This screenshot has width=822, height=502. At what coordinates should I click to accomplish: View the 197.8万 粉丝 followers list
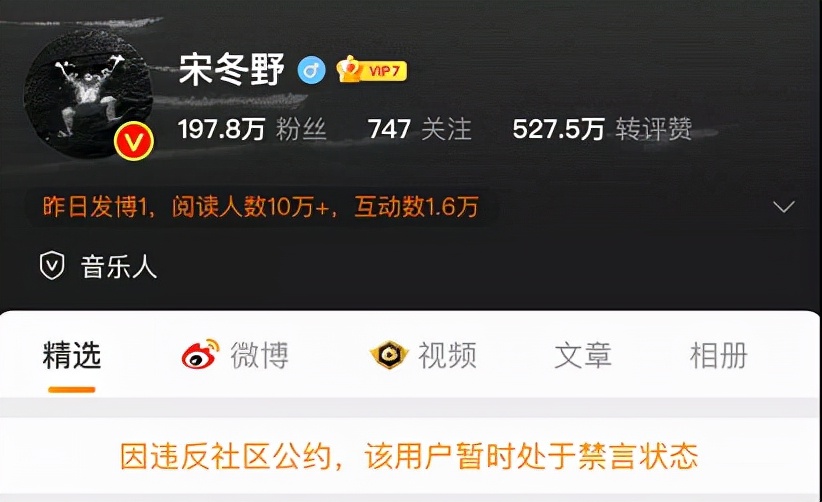click(252, 129)
